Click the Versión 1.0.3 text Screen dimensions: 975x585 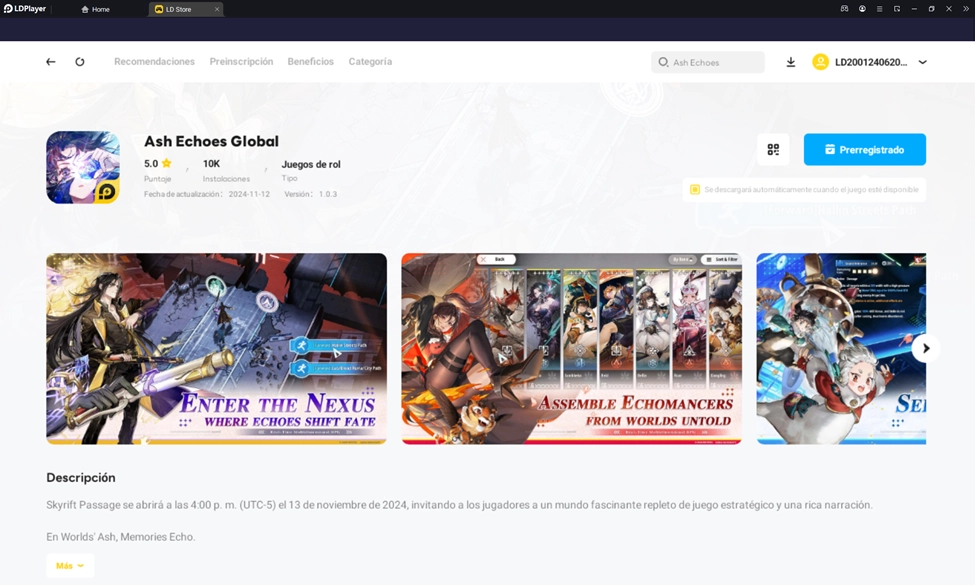310,194
